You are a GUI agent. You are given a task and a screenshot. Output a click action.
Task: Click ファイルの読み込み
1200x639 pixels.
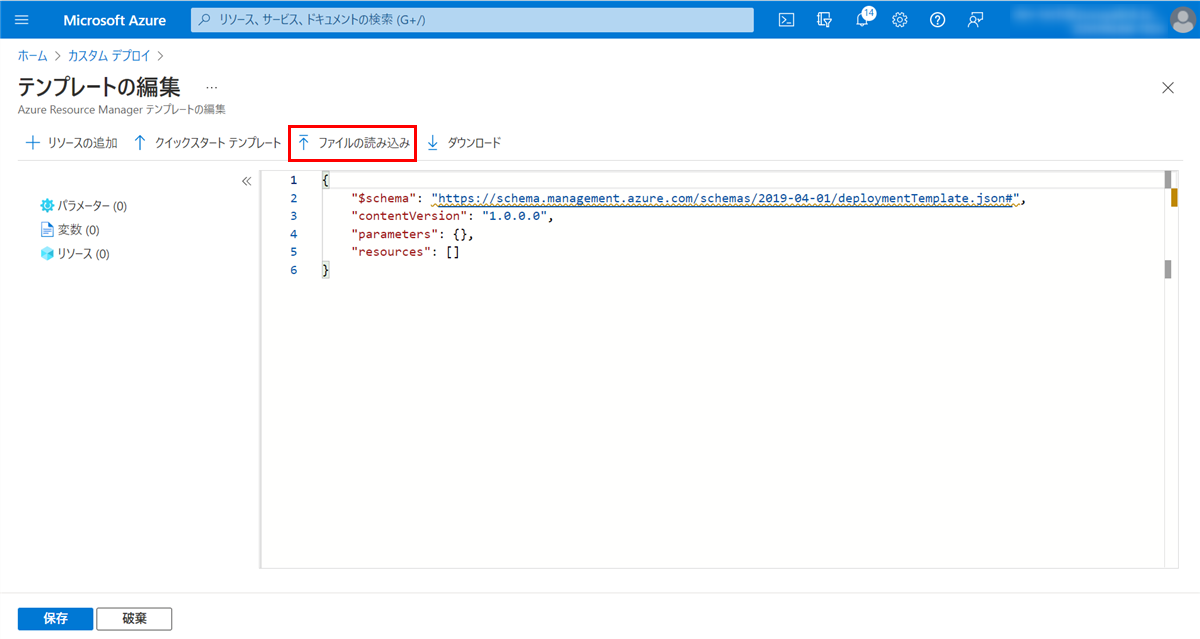353,143
